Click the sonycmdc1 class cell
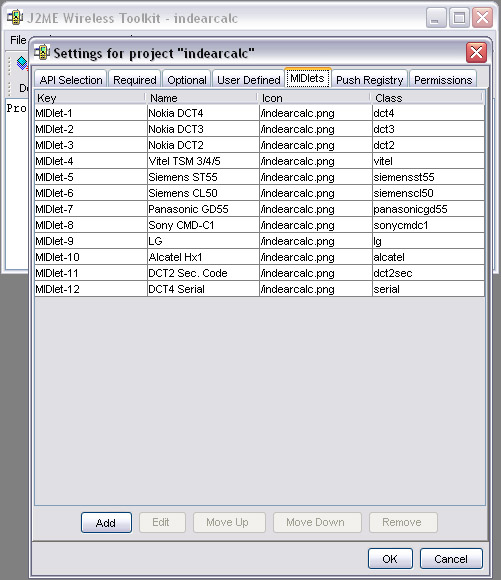Image resolution: width=501 pixels, height=580 pixels. pos(428,225)
